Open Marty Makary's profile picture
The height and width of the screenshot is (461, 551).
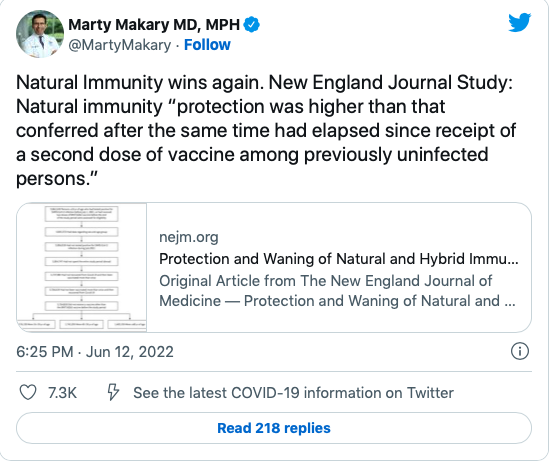click(40, 34)
